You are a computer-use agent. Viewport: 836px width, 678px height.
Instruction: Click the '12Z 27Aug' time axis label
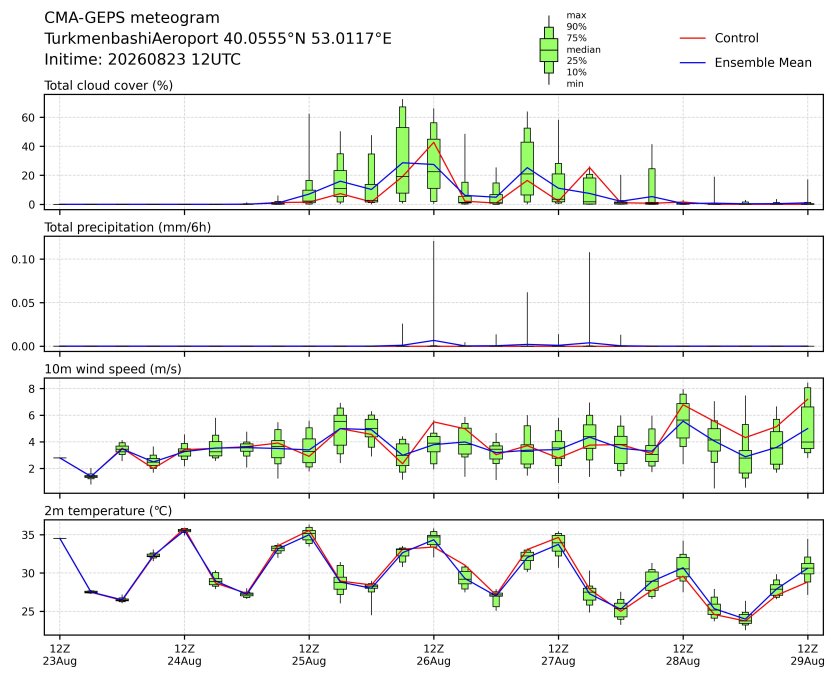558,655
